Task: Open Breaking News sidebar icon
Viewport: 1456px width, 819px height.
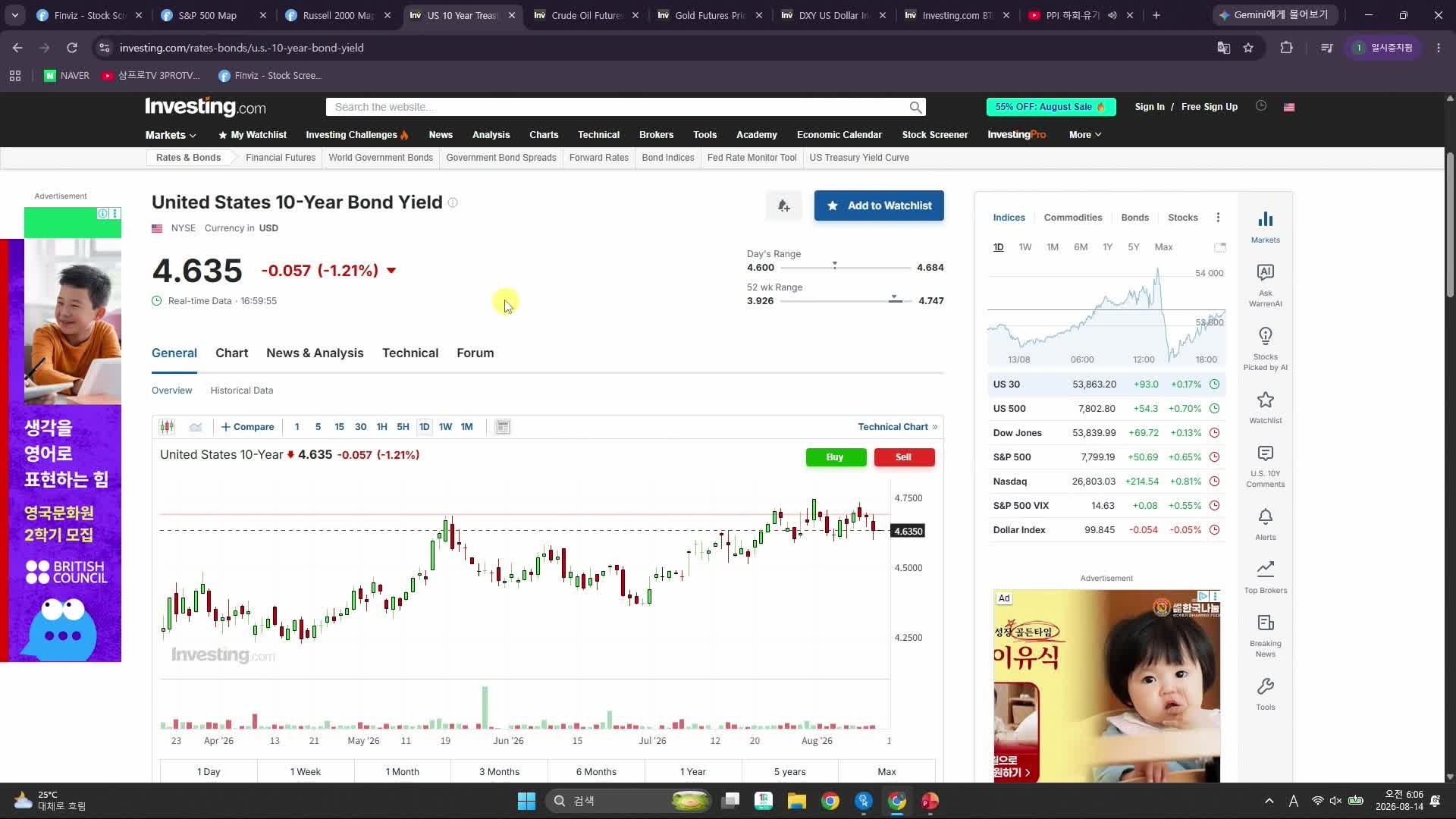Action: pos(1265,635)
